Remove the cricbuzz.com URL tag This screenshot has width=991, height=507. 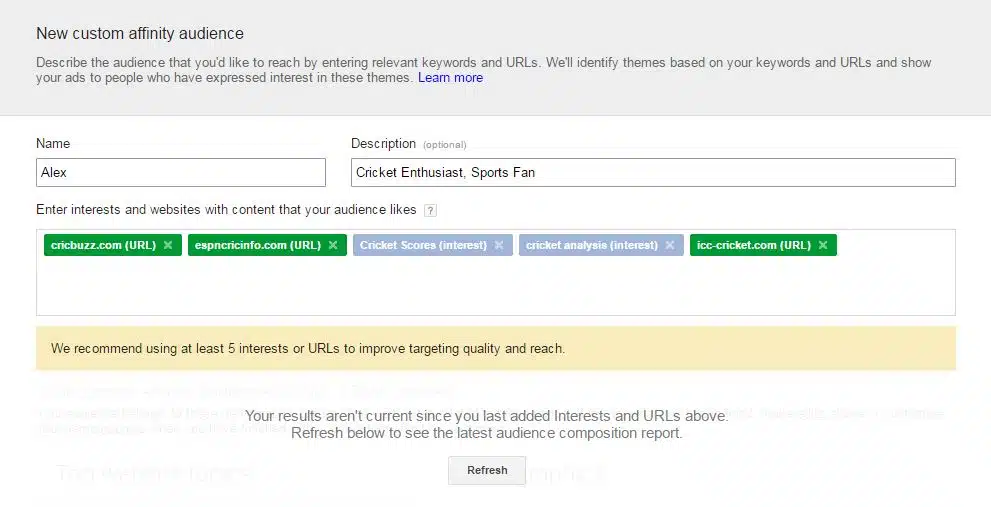click(x=168, y=245)
